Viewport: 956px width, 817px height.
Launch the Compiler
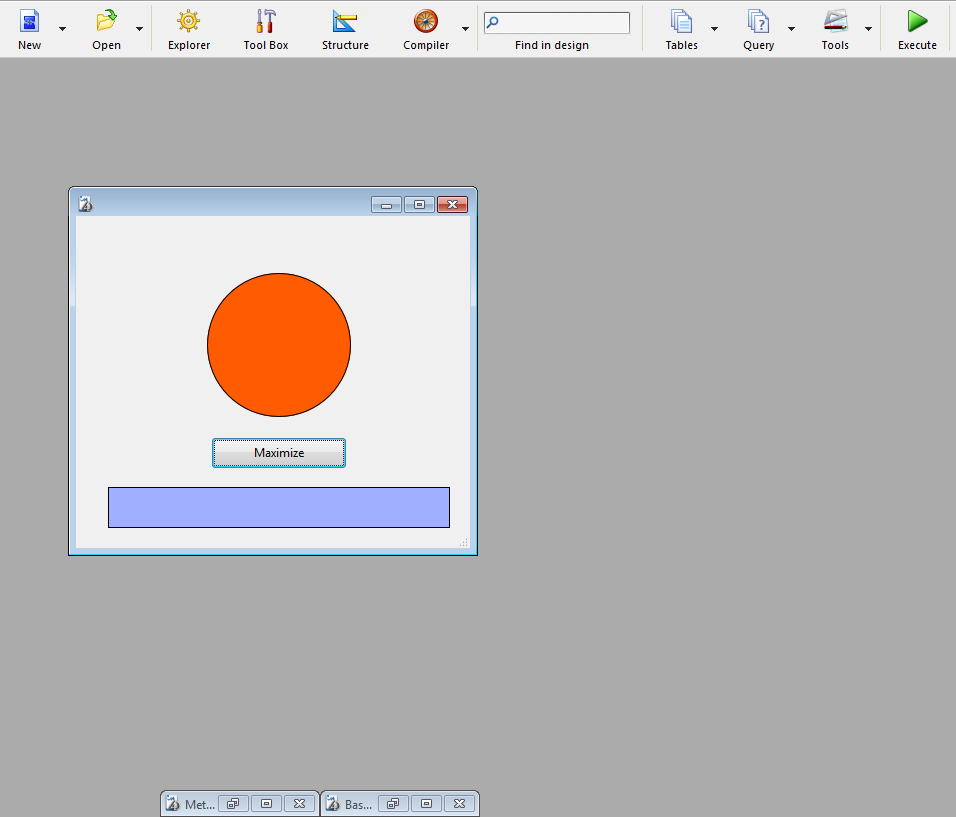pos(426,22)
